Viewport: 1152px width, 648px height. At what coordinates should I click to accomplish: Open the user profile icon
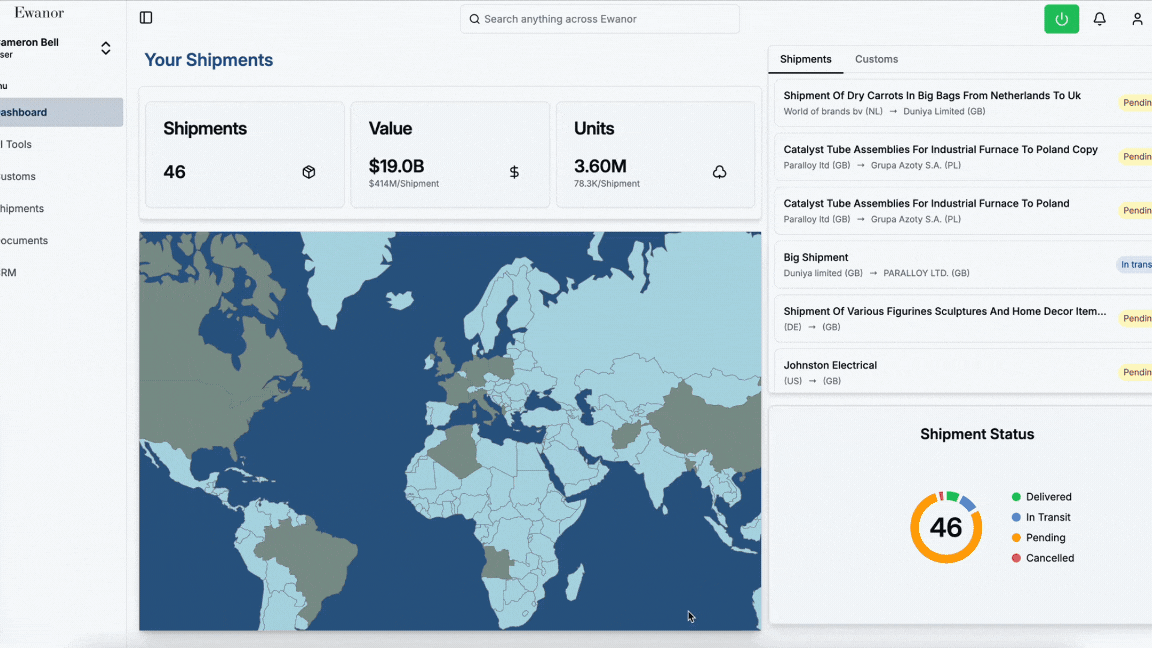coord(1137,19)
